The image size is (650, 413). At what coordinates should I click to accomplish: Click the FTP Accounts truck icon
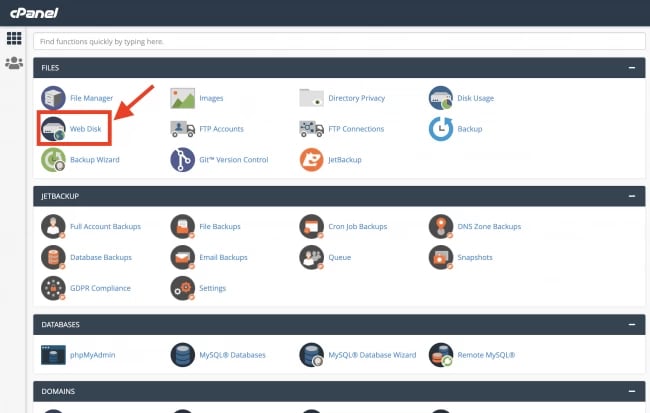point(182,129)
